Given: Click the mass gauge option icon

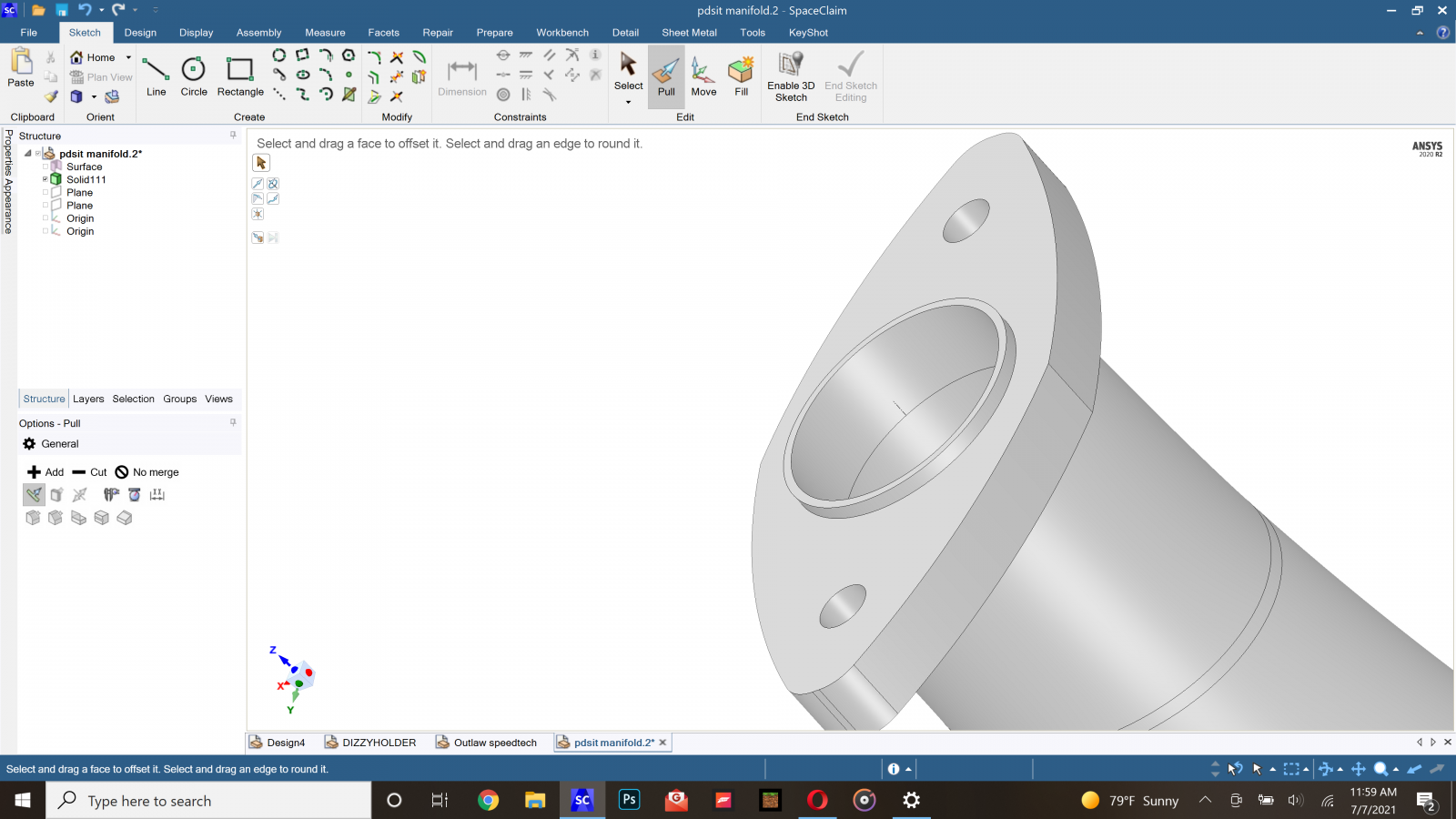Looking at the screenshot, I should (x=134, y=494).
